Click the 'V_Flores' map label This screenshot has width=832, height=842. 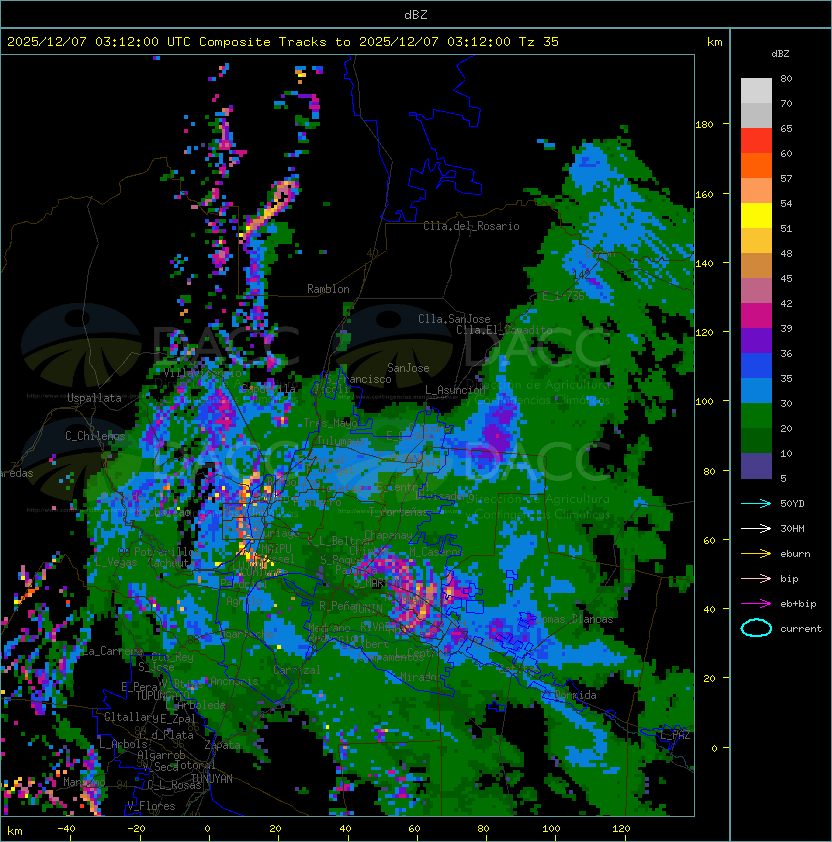click(151, 807)
